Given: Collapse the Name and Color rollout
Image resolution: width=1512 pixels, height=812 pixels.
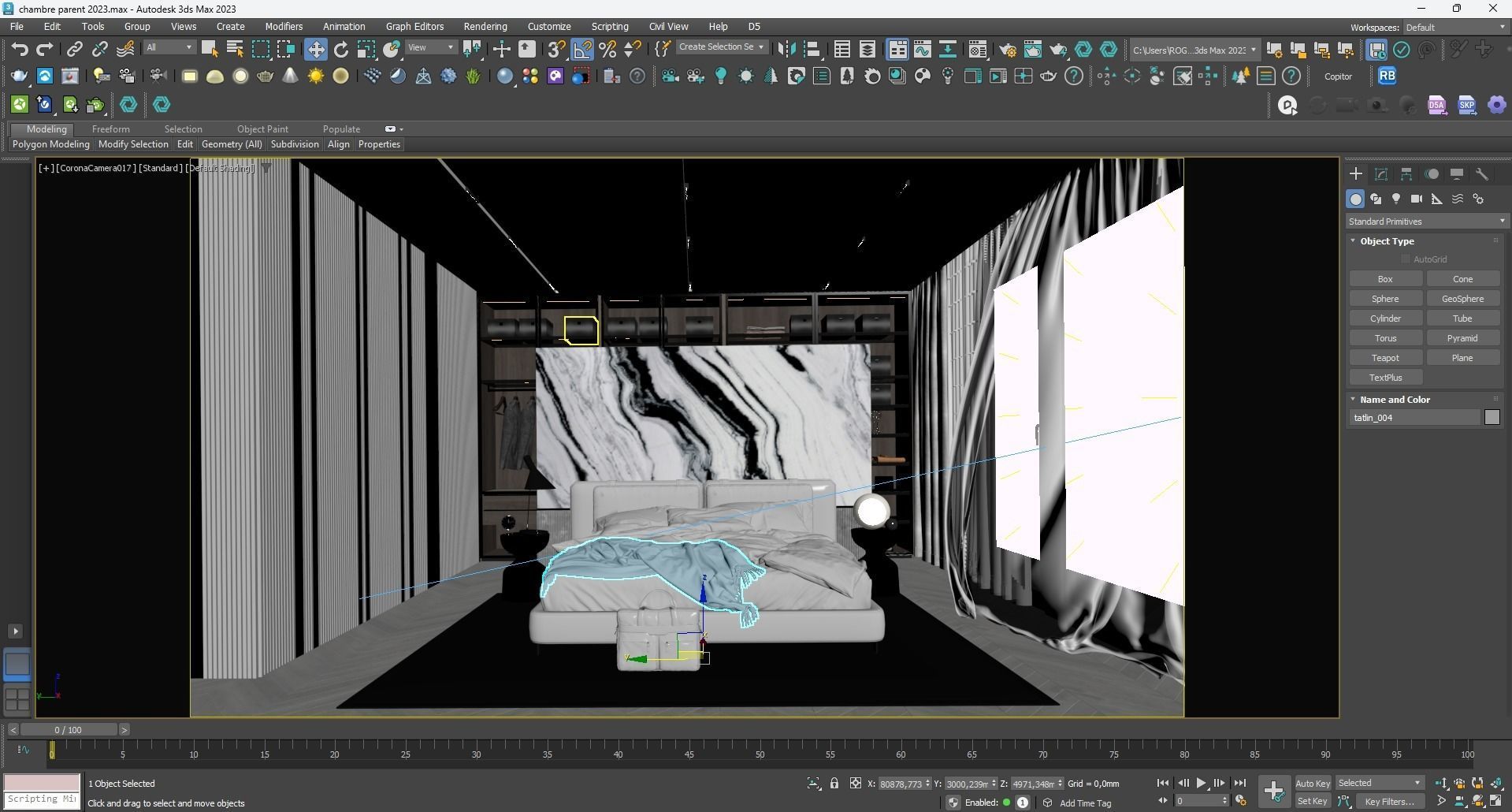Looking at the screenshot, I should point(1394,400).
